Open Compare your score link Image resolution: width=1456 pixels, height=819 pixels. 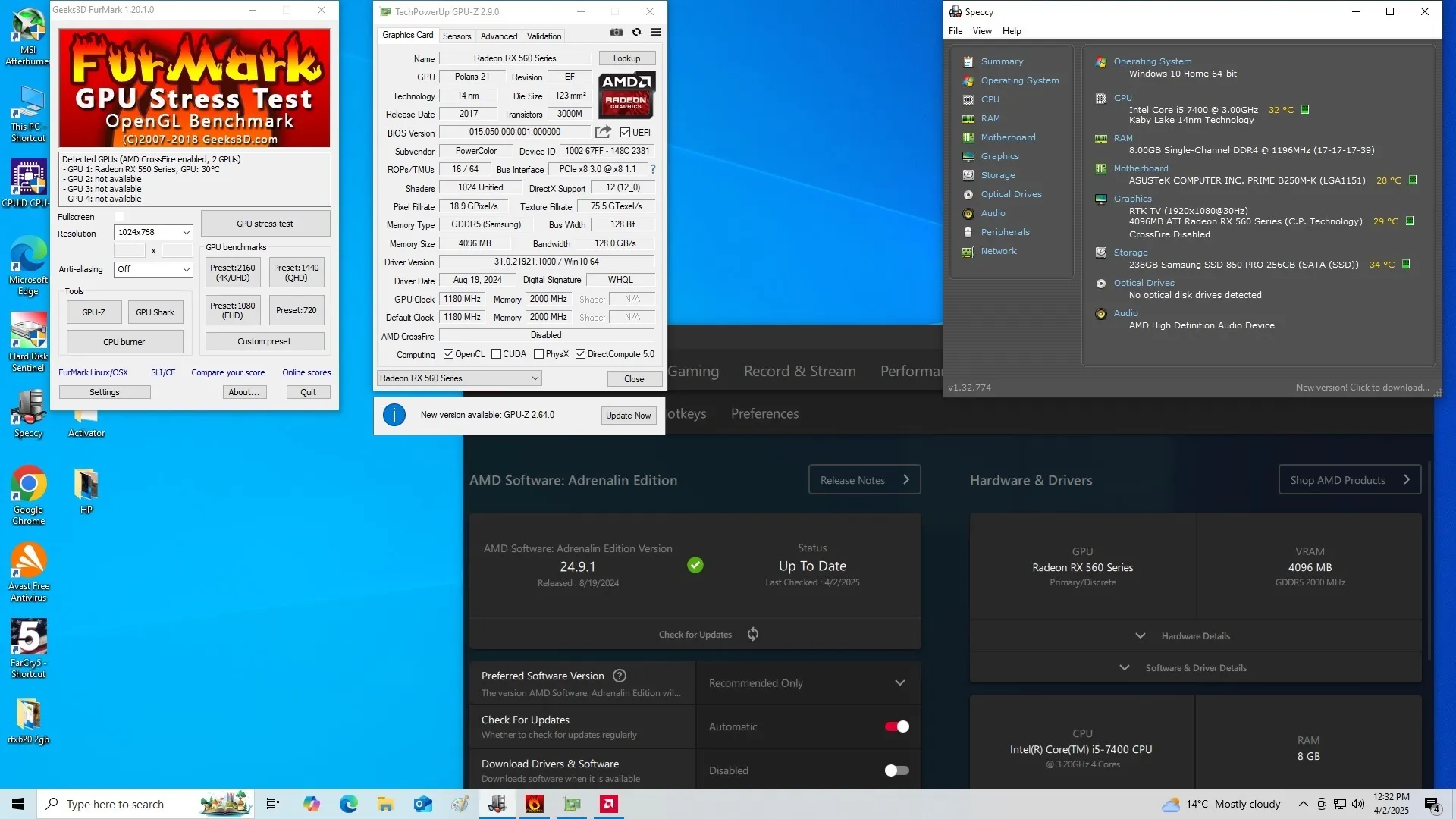point(227,372)
